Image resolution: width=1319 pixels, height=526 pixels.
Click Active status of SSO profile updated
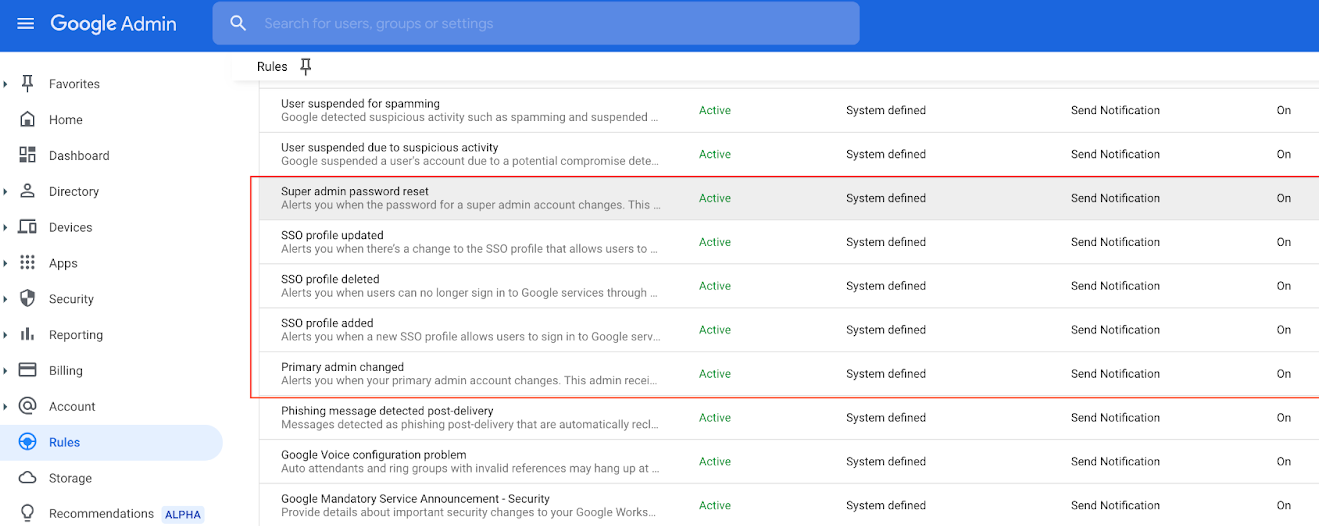[714, 242]
